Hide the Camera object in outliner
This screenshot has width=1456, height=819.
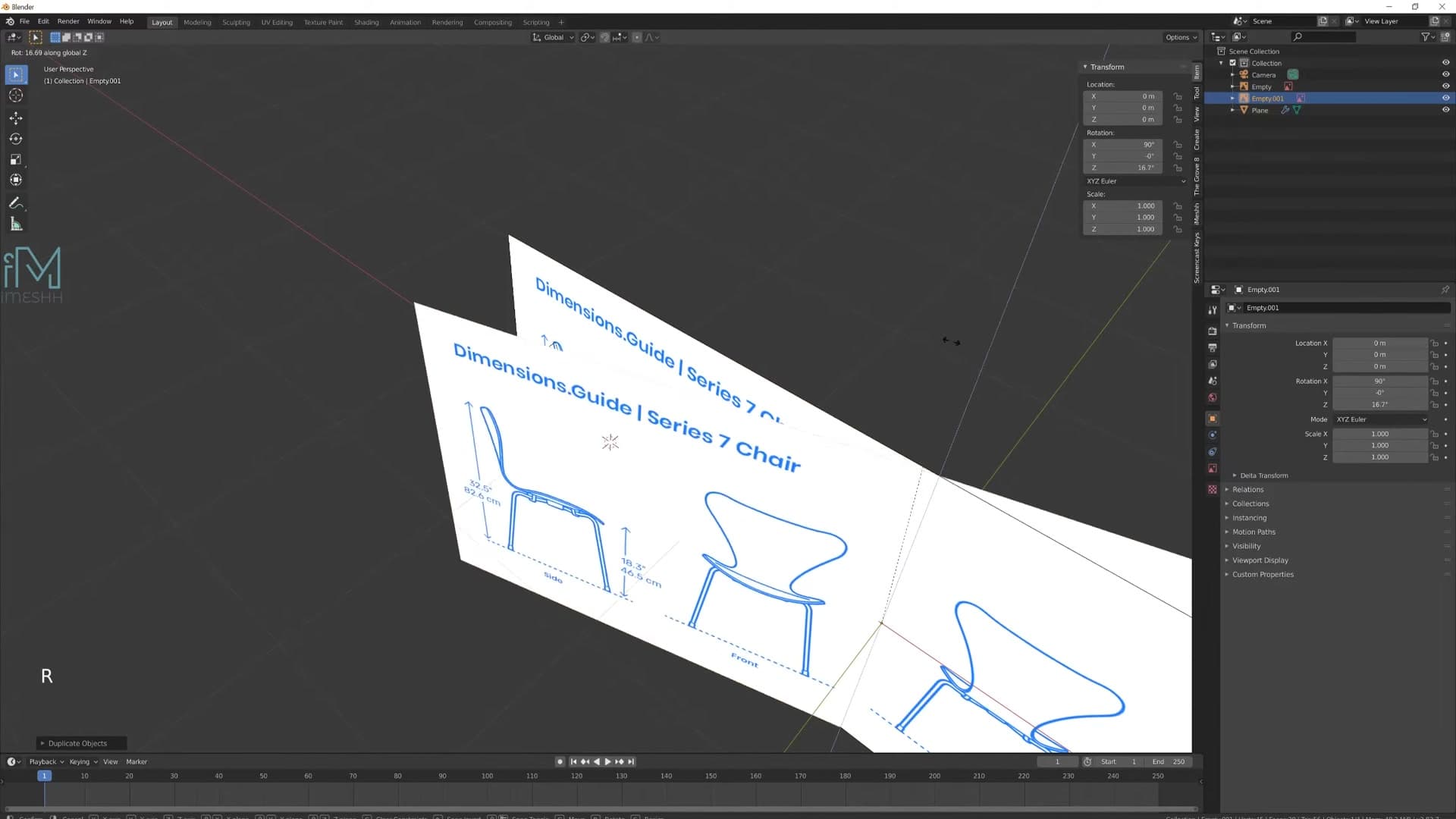1445,74
